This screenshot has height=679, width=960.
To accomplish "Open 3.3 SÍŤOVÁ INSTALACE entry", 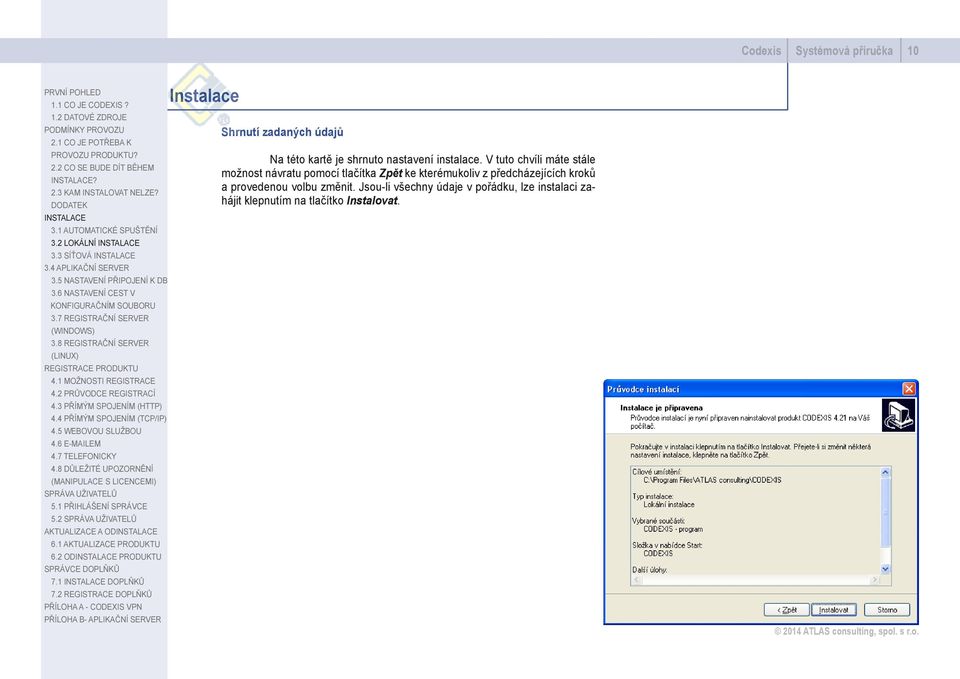I will click(93, 255).
